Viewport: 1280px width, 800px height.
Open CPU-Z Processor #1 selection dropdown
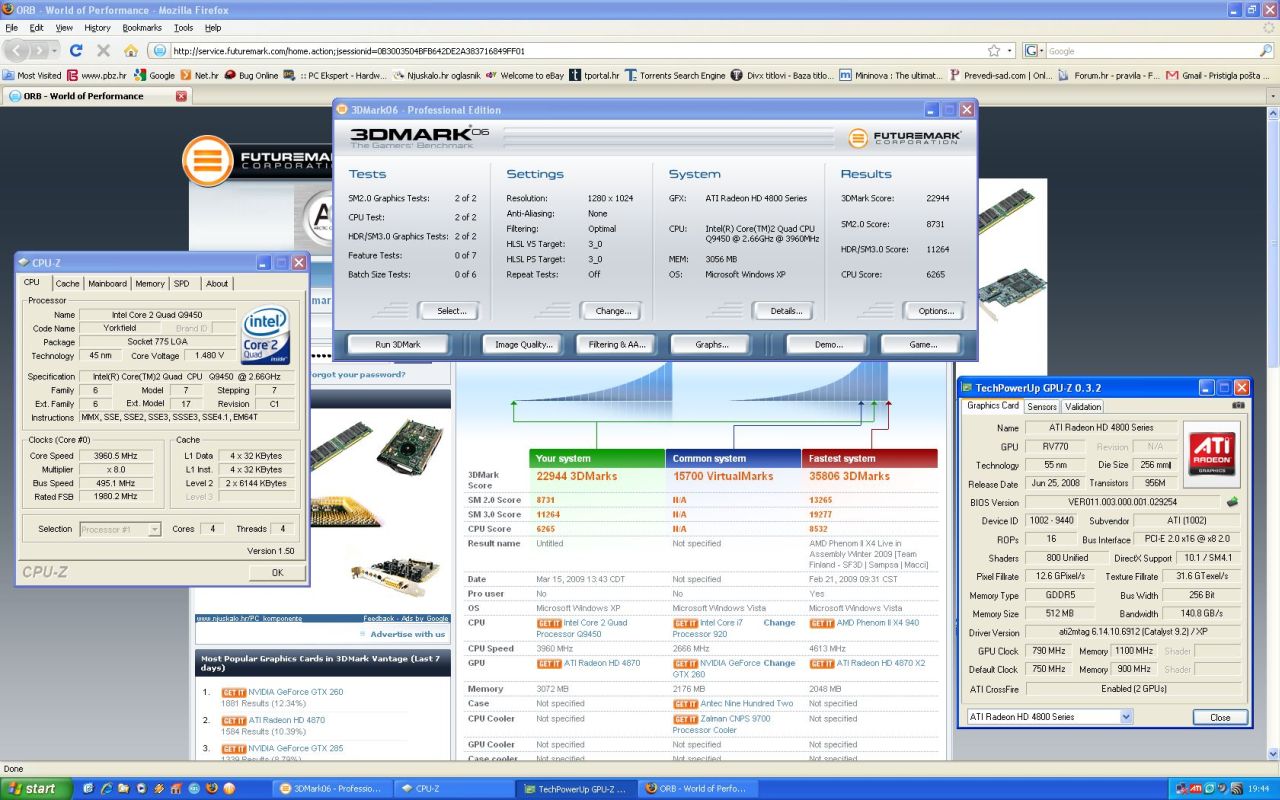click(x=154, y=529)
